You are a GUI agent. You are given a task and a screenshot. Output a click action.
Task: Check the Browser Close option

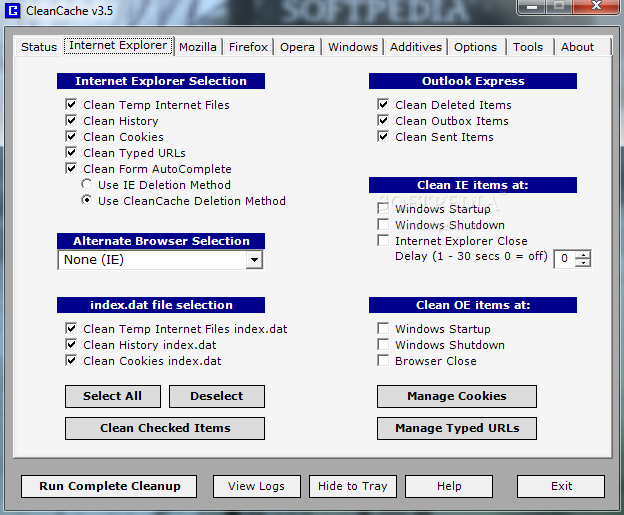(383, 361)
